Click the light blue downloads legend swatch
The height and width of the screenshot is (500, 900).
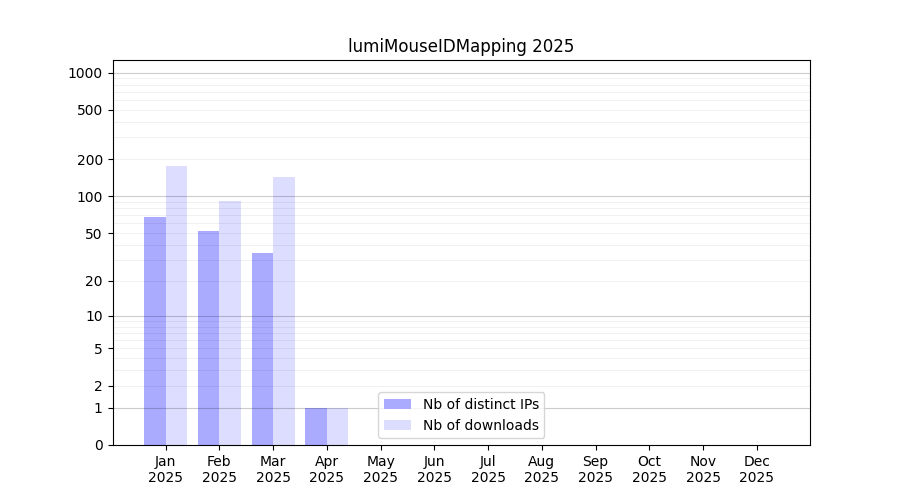click(397, 425)
